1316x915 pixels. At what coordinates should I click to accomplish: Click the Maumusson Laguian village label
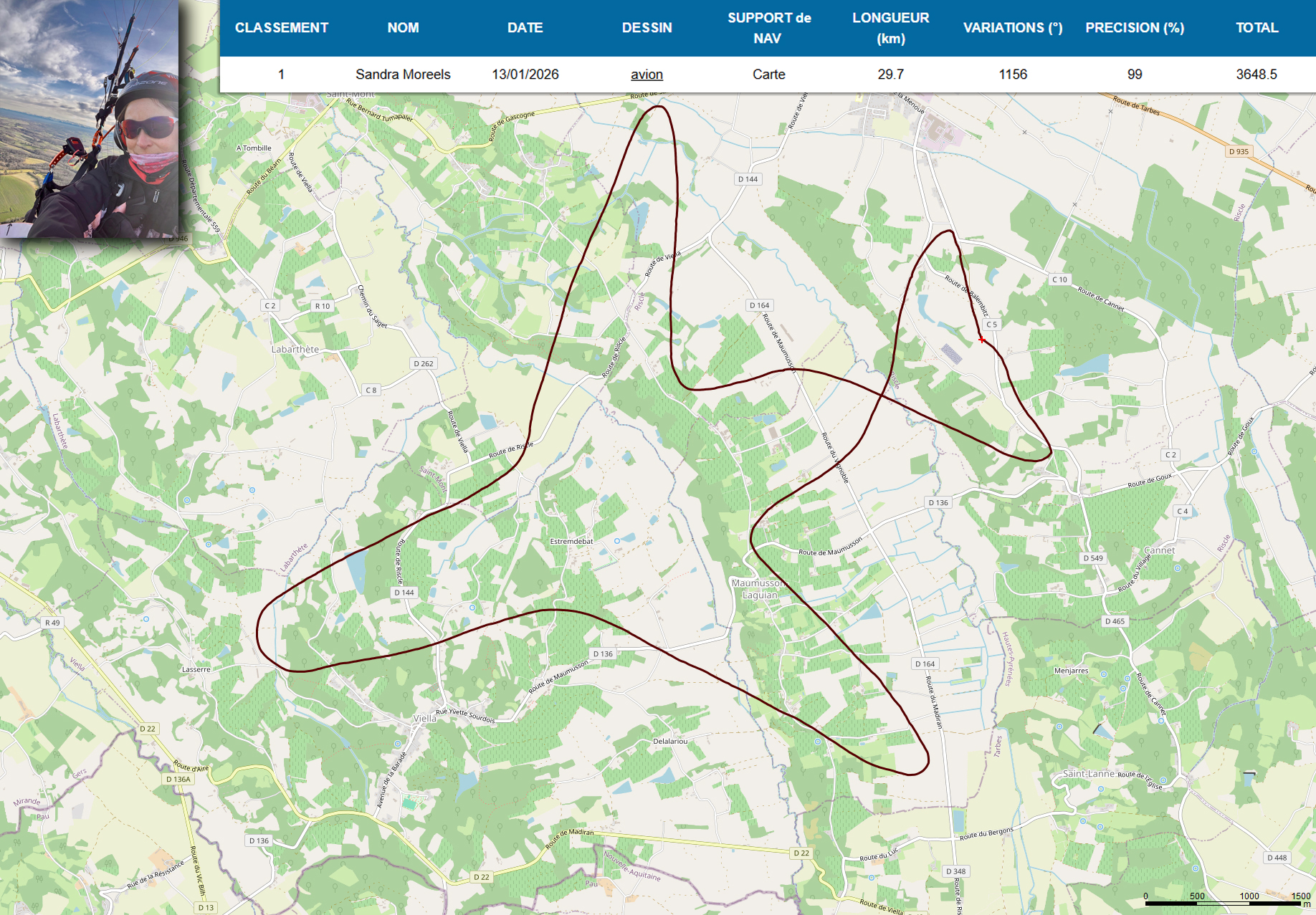pos(759,589)
